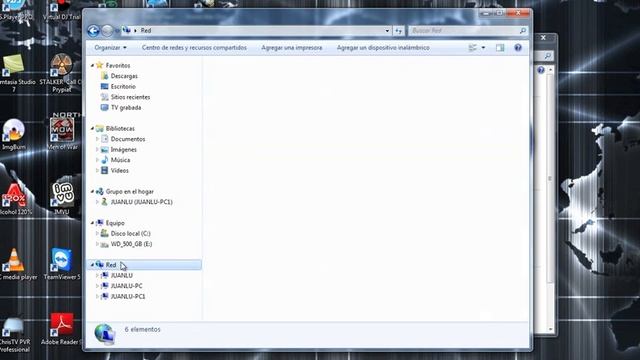This screenshot has height=360, width=640.
Task: Toggle the preview pane button
Action: click(500, 48)
